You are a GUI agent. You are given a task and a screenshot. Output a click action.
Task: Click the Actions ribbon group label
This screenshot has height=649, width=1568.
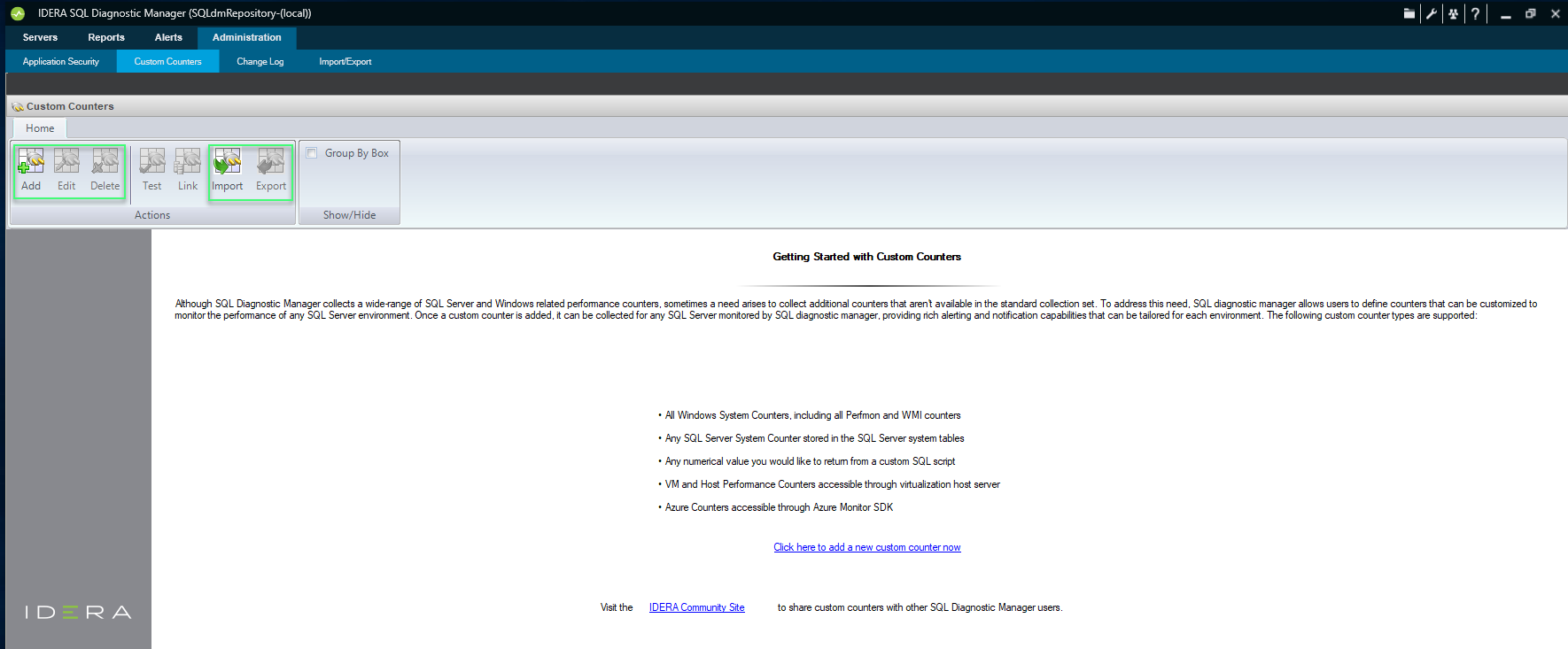point(152,215)
